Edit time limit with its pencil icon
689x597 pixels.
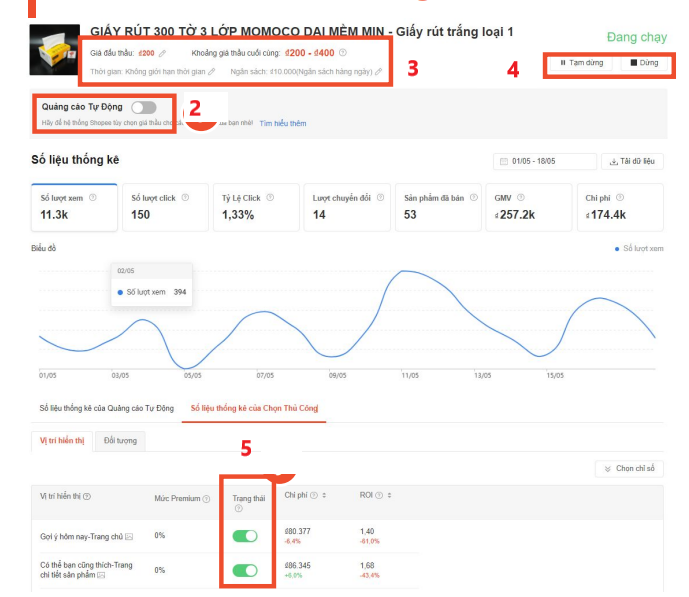pyautogui.click(x=212, y=72)
